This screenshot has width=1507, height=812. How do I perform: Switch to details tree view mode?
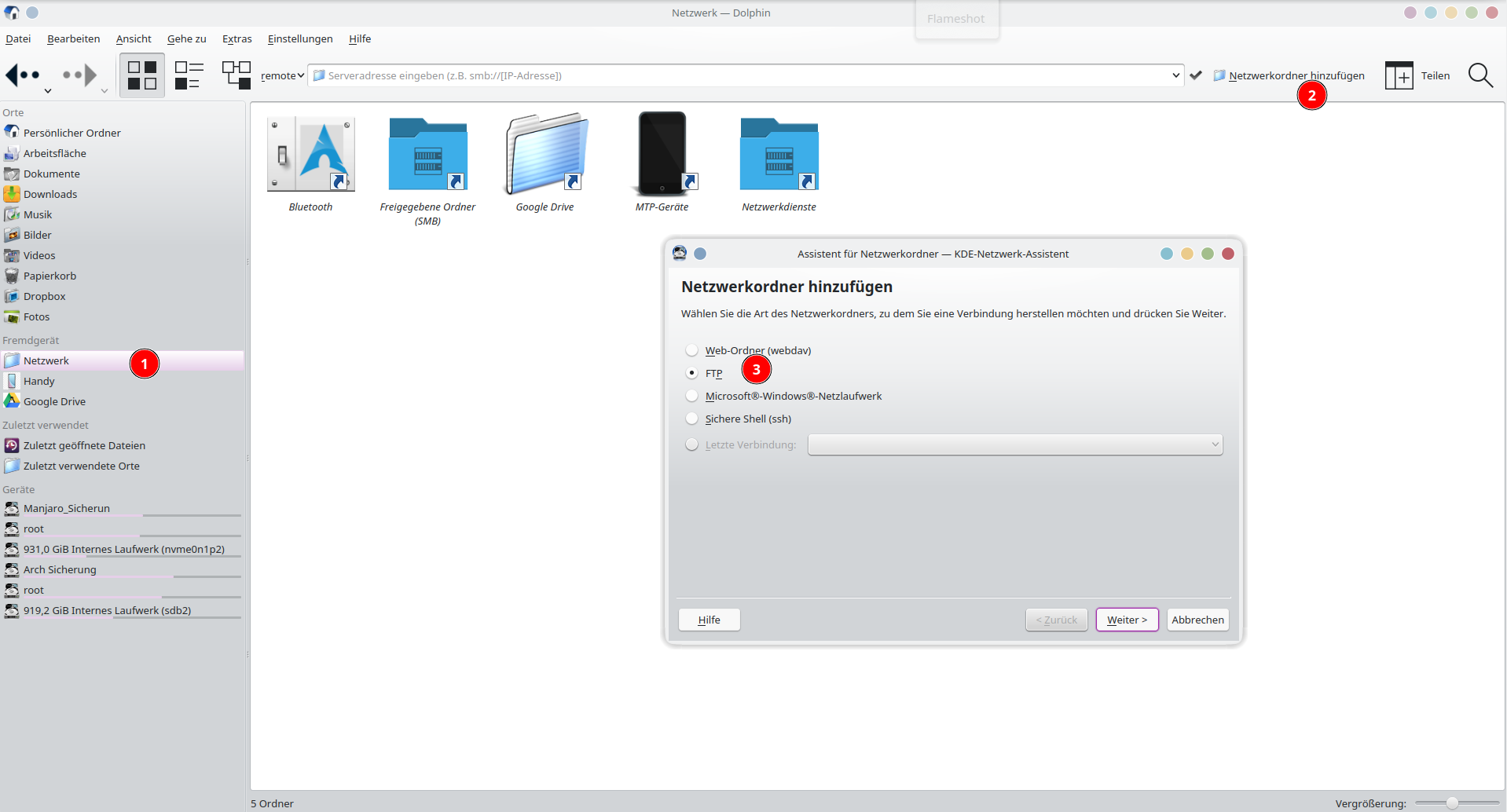(236, 75)
